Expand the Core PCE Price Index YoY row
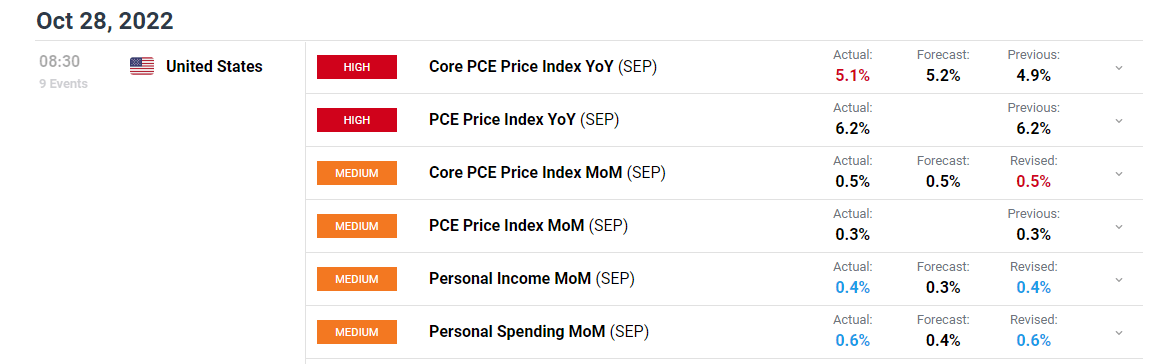The width and height of the screenshot is (1159, 364). coord(1118,67)
